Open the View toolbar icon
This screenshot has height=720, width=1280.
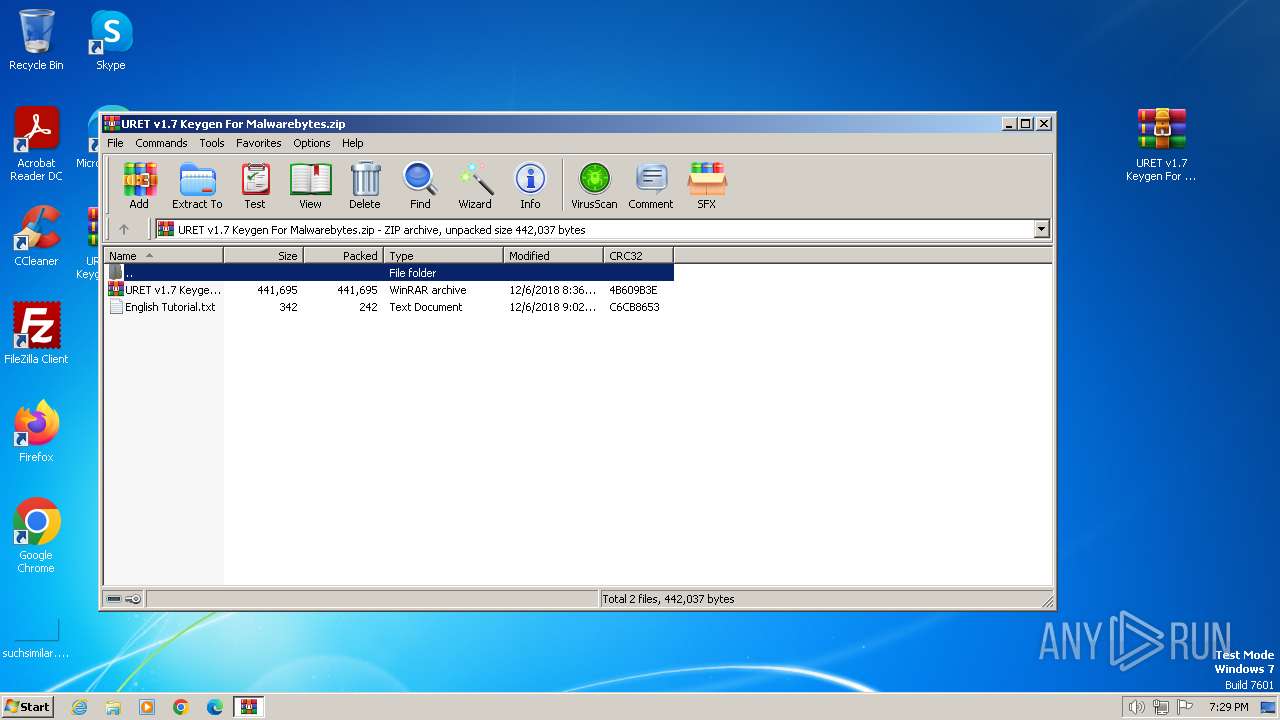pos(310,186)
